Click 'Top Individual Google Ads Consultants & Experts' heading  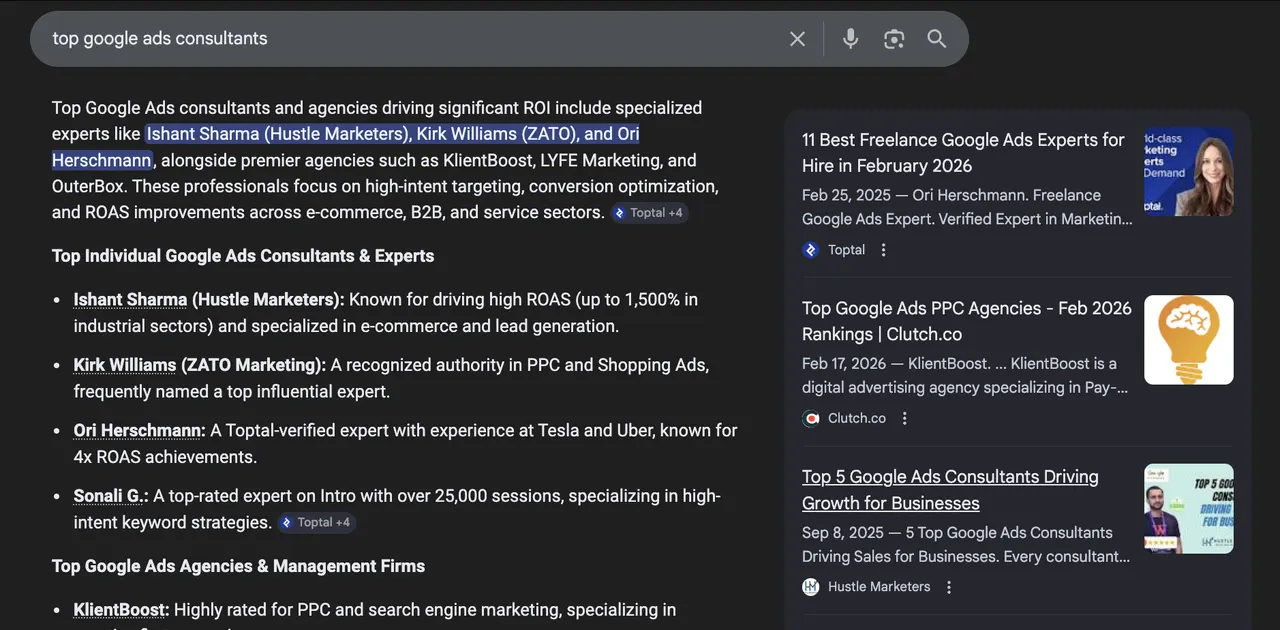click(243, 256)
